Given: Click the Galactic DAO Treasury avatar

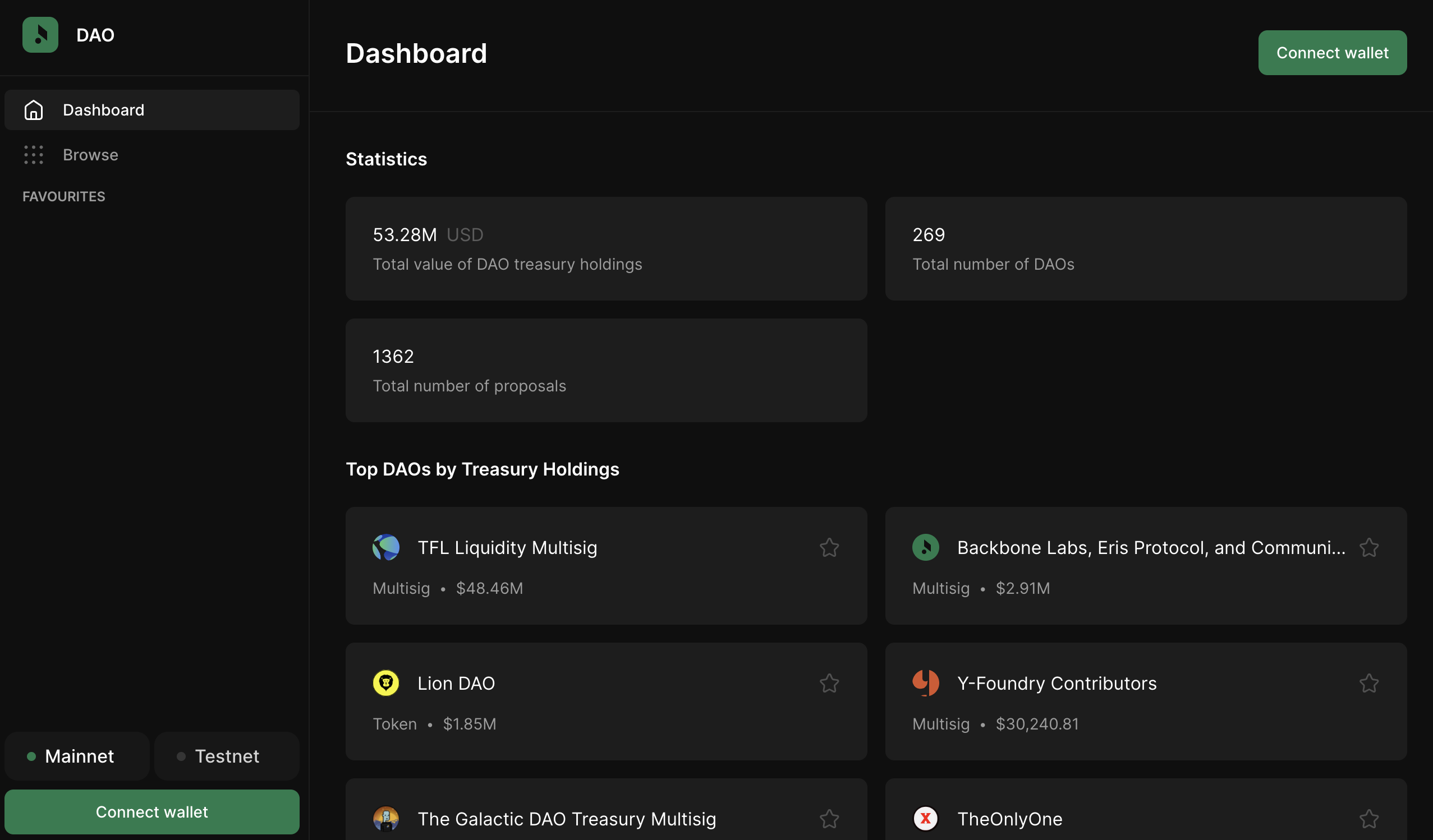Looking at the screenshot, I should pyautogui.click(x=385, y=818).
